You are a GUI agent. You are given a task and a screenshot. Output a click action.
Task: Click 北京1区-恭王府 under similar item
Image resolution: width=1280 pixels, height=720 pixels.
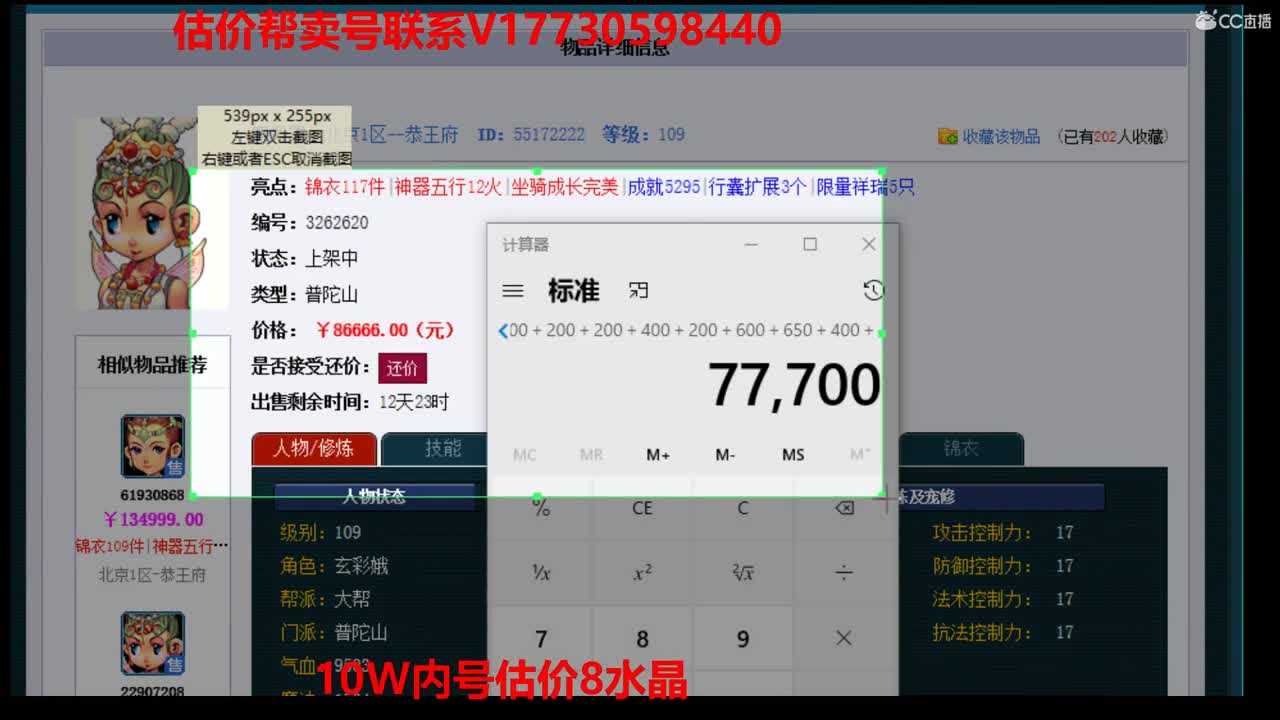pos(152,575)
